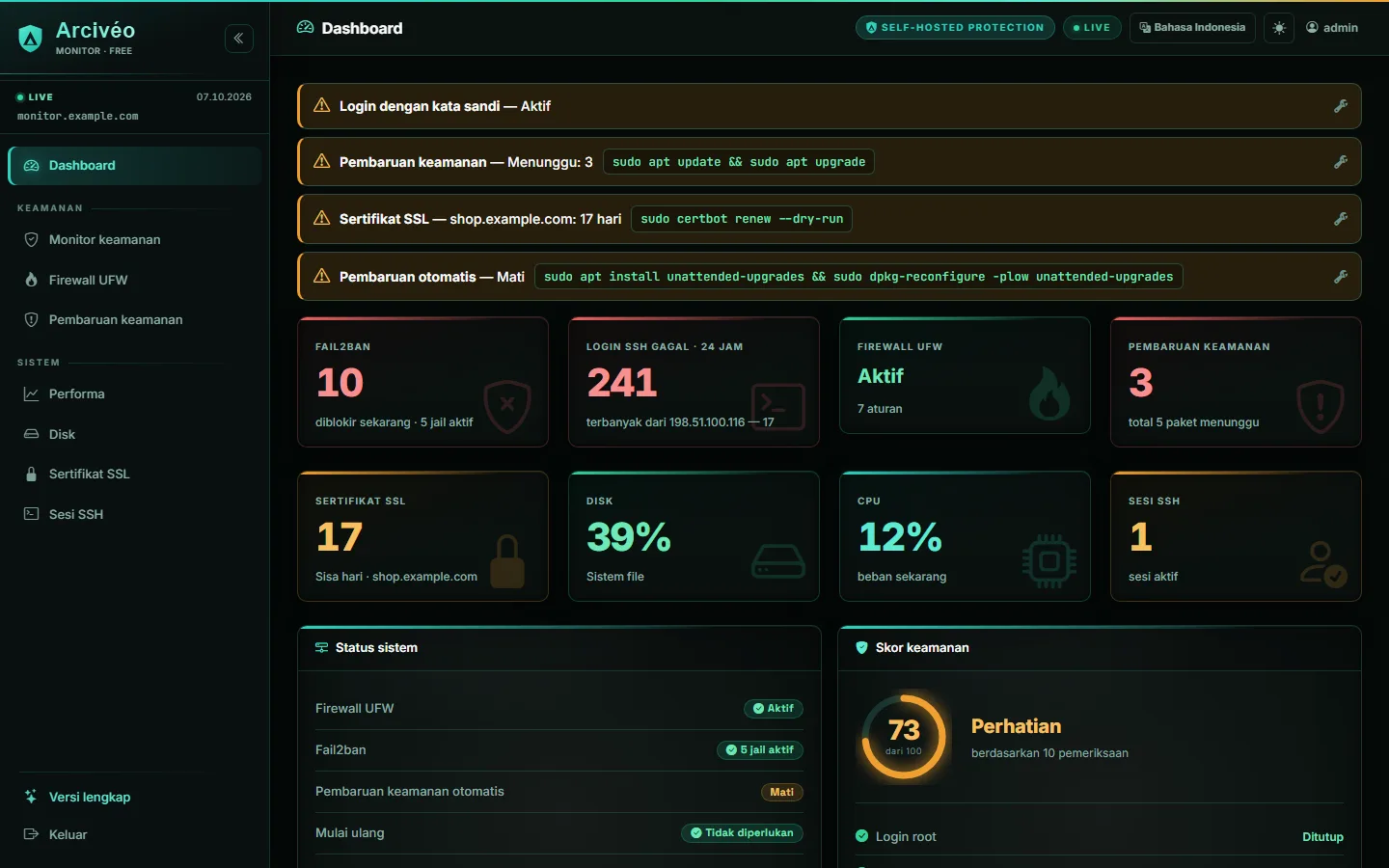Open the Fail2ban card showing 10 blocked
Image resolution: width=1389 pixels, height=868 pixels.
coord(422,382)
